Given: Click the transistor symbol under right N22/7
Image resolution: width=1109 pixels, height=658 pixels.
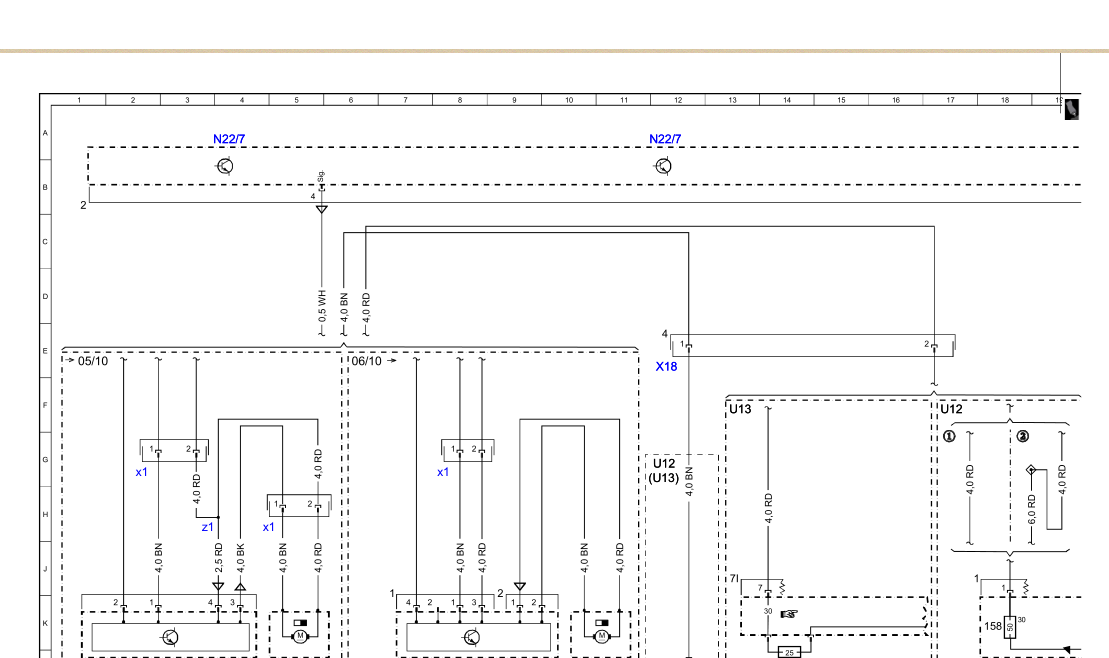Looking at the screenshot, I should pos(663,166).
